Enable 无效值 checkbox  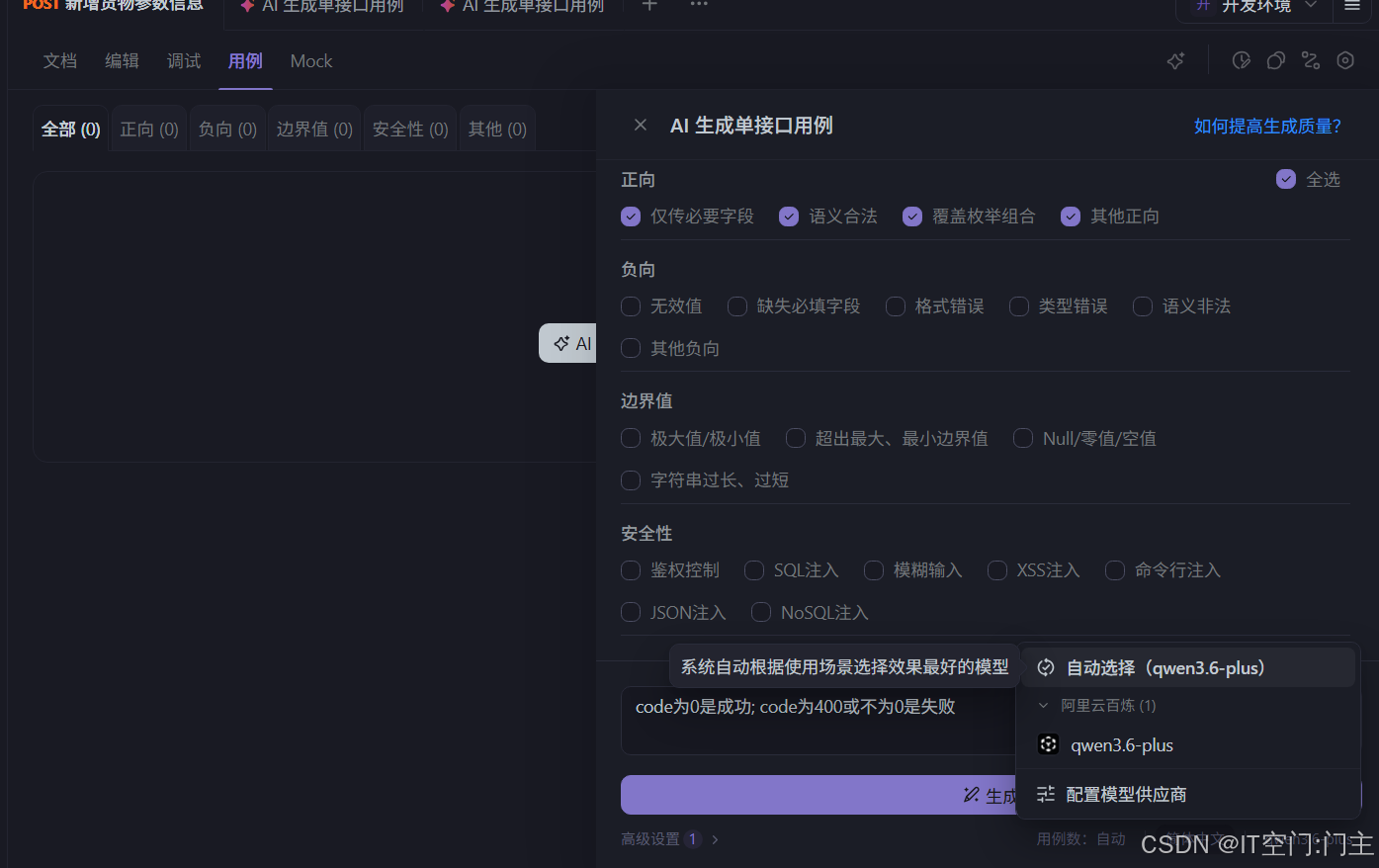click(631, 306)
